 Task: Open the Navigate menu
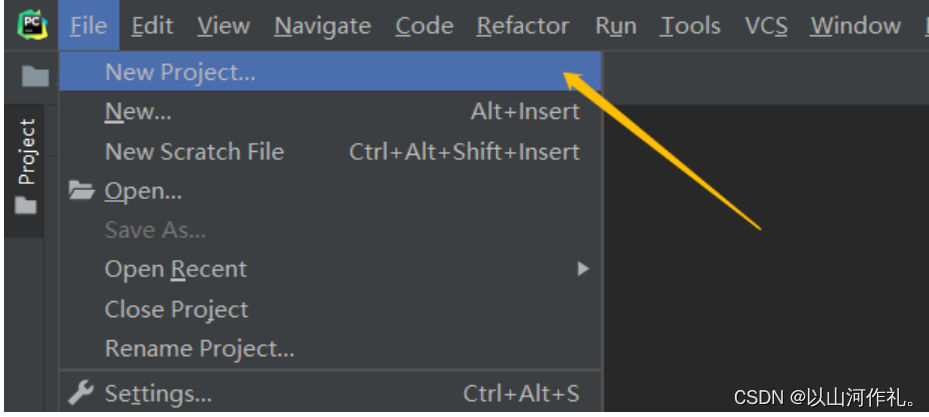[322, 25]
